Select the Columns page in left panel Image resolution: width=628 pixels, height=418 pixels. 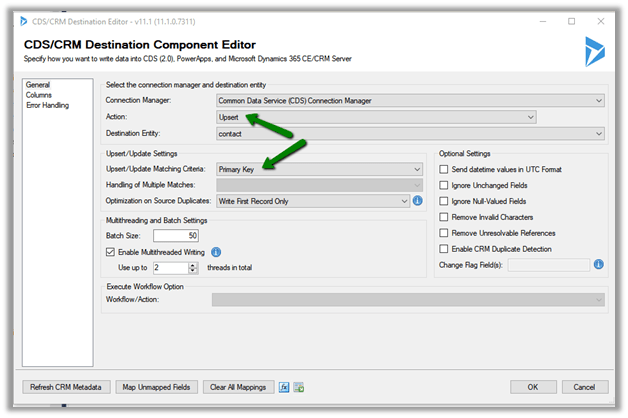click(x=41, y=96)
